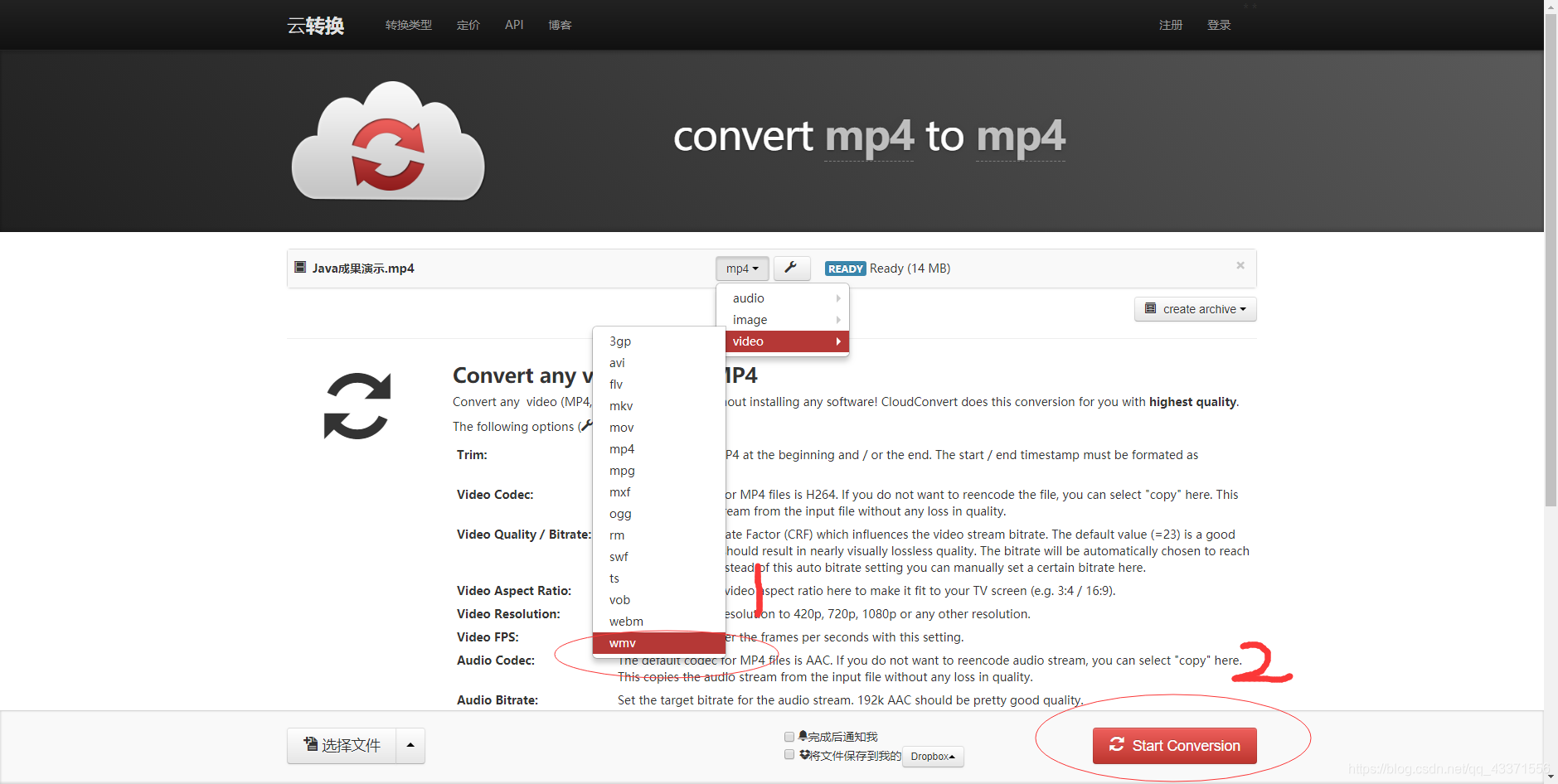
Task: Open the 转换类型 nav link
Action: pyautogui.click(x=409, y=25)
